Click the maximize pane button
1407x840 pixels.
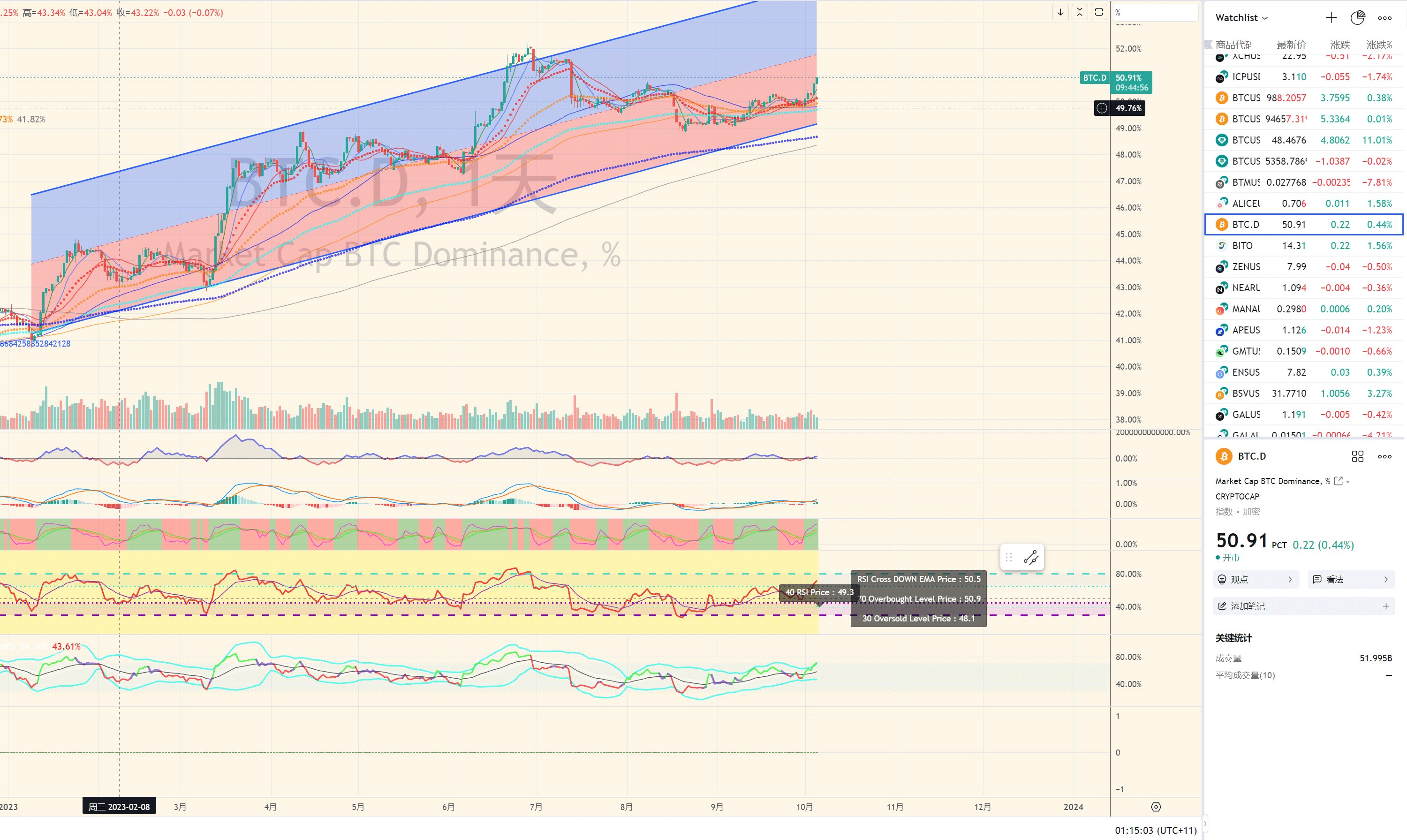click(1098, 12)
